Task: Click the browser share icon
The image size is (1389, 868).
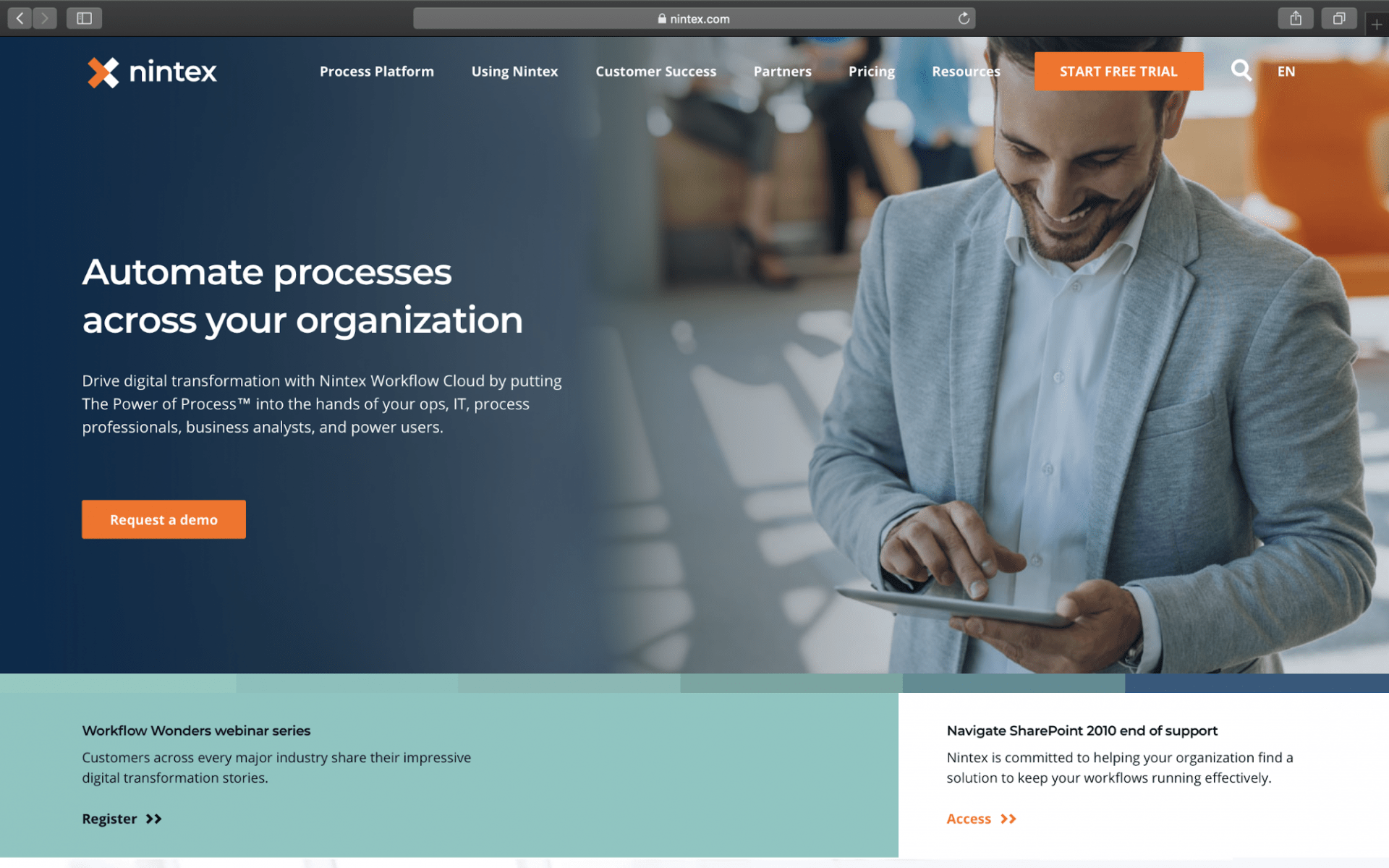Action: pyautogui.click(x=1297, y=18)
